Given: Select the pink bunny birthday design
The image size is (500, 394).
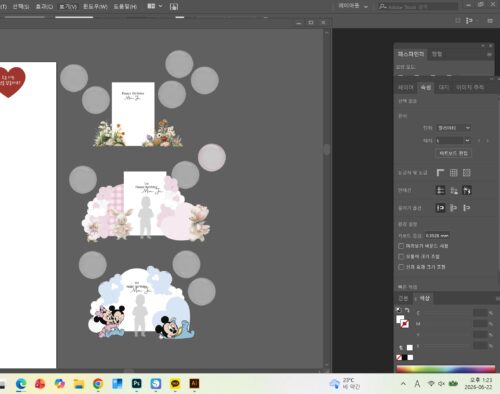Looking at the screenshot, I should point(146,207).
